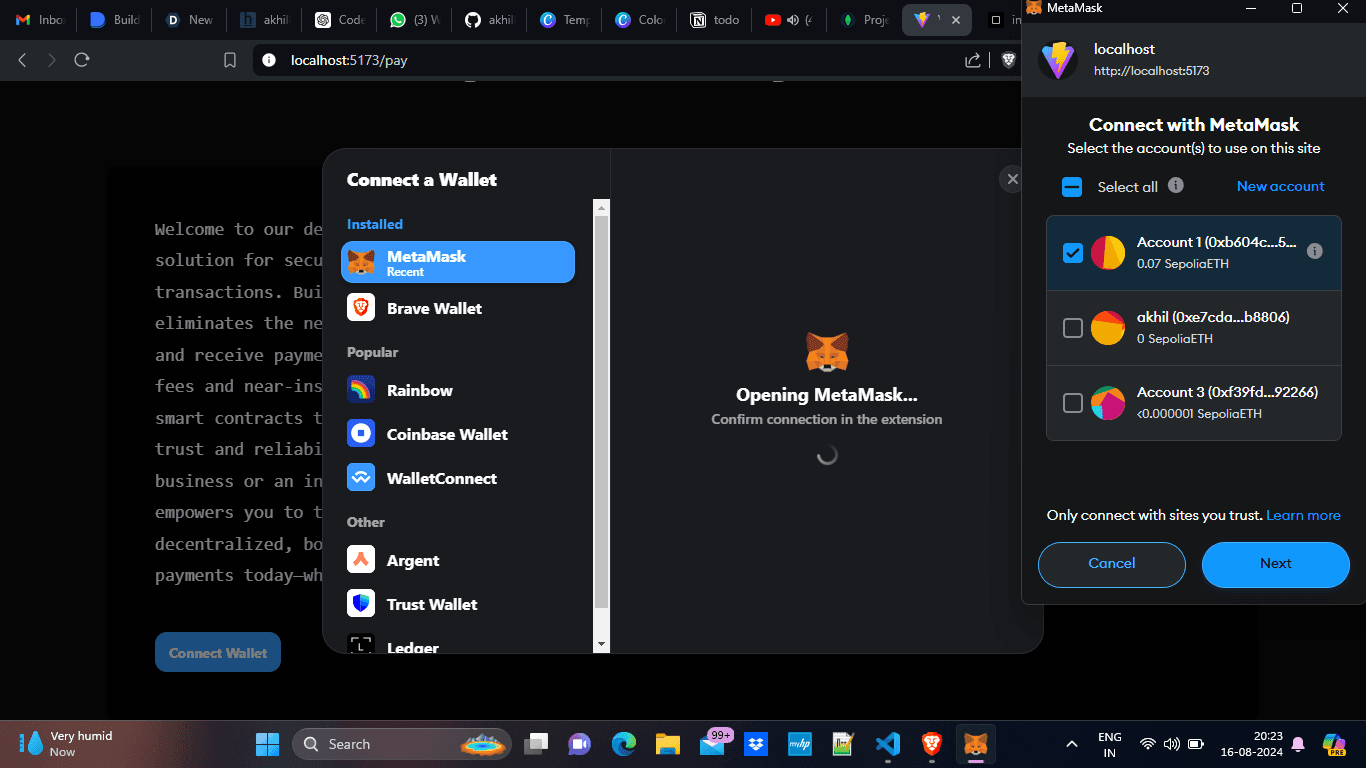Pick Trust Wallet from the list
This screenshot has width=1366, height=768.
pyautogui.click(x=458, y=604)
